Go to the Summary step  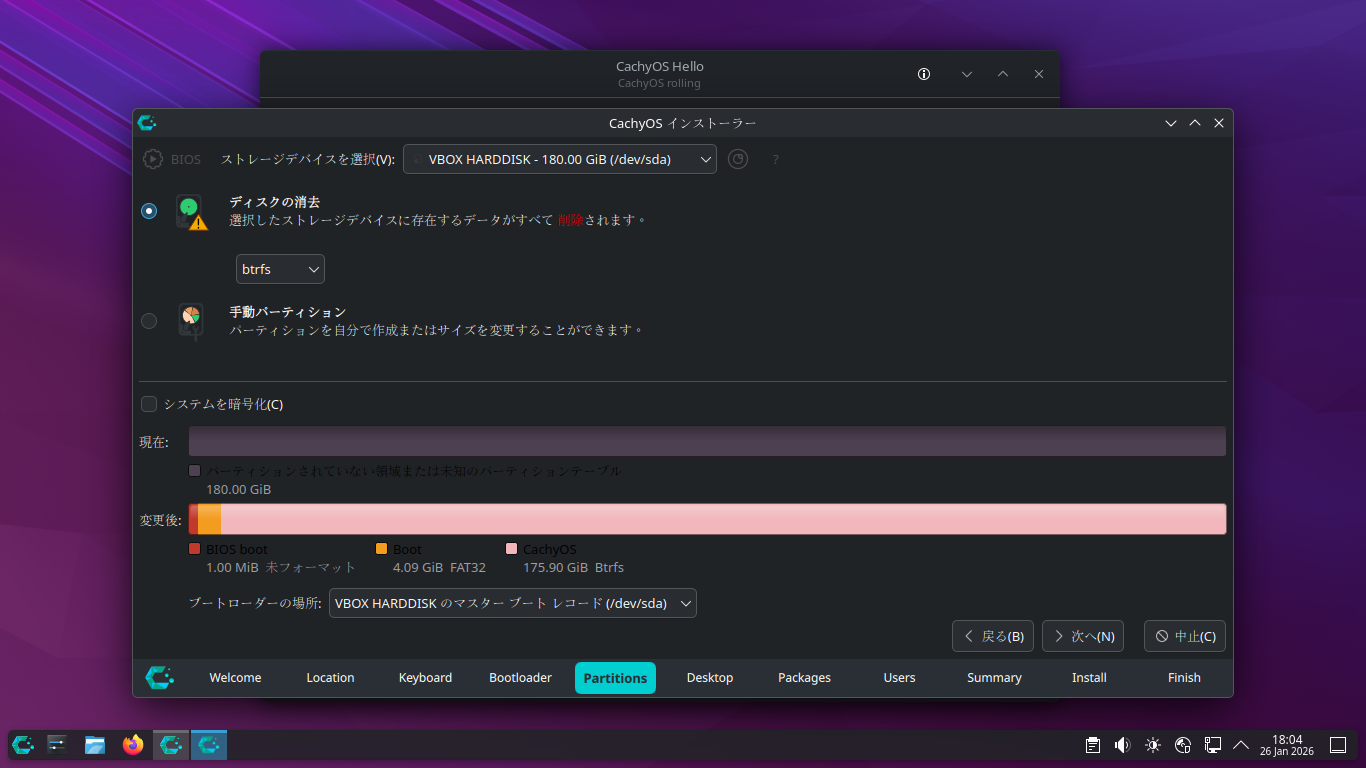994,678
